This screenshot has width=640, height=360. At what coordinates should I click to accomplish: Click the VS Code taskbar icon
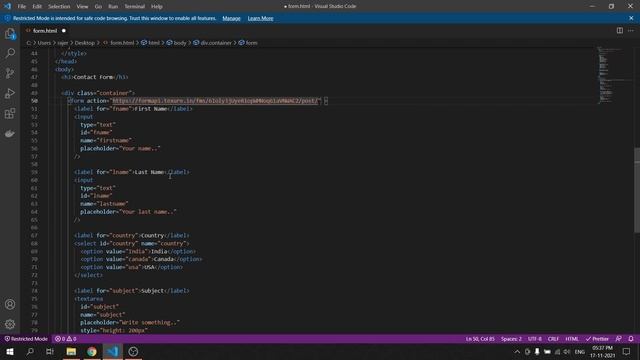click(x=113, y=351)
